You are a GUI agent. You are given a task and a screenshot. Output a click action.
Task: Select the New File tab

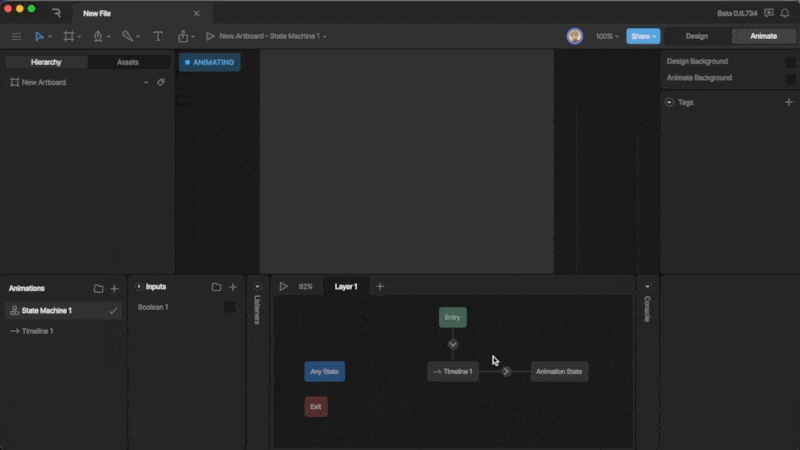pos(143,13)
